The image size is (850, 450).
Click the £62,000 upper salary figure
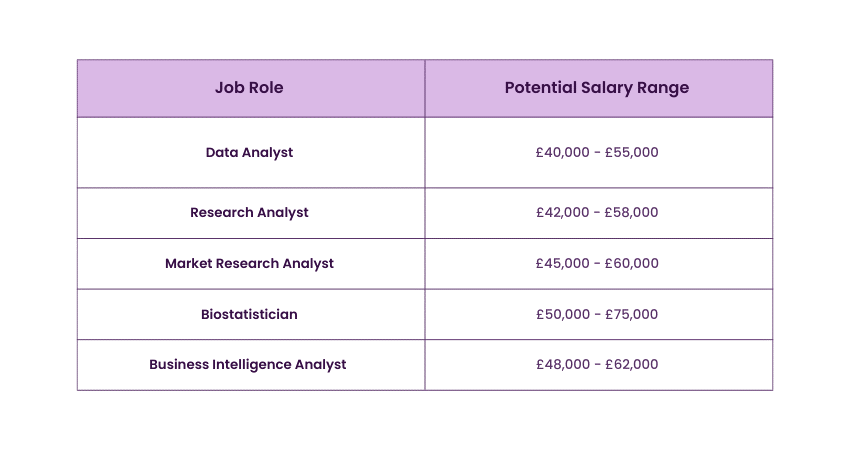click(x=632, y=365)
